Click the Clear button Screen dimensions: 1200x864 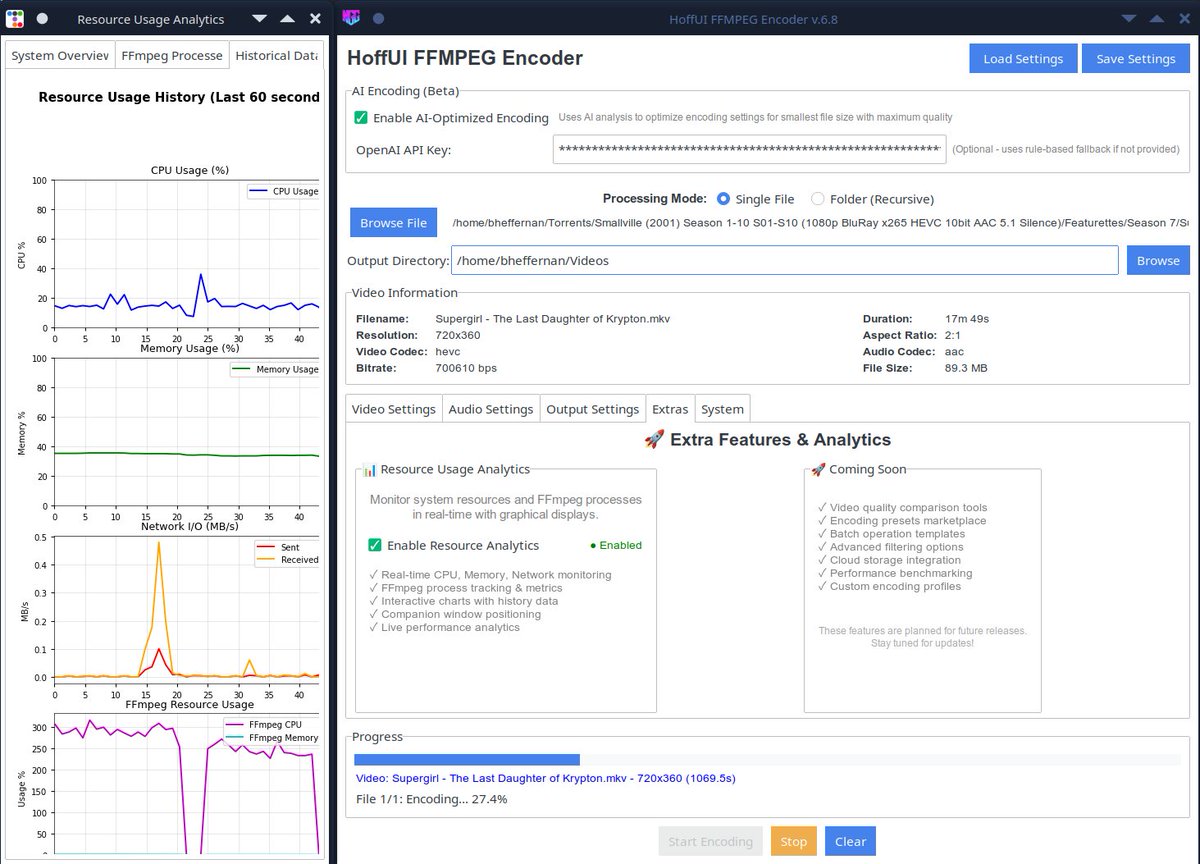[x=850, y=841]
